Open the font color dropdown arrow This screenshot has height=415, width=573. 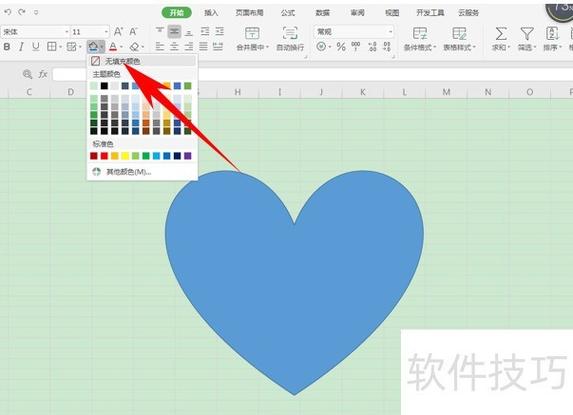121,47
